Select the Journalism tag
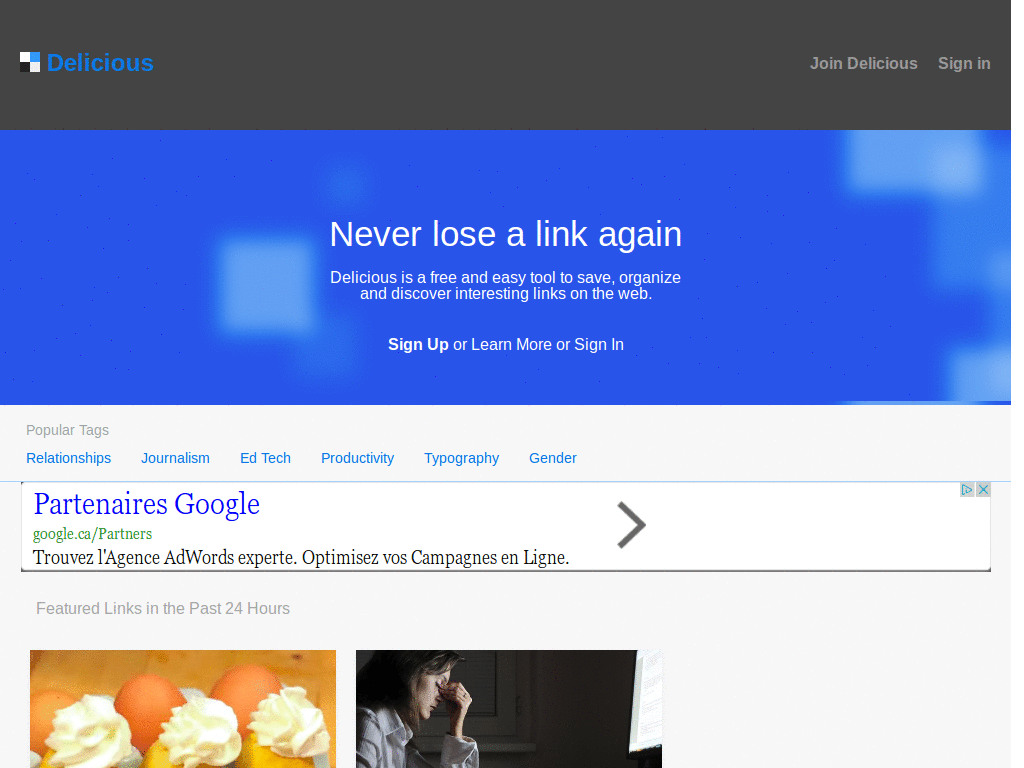The image size is (1024, 768). [175, 458]
